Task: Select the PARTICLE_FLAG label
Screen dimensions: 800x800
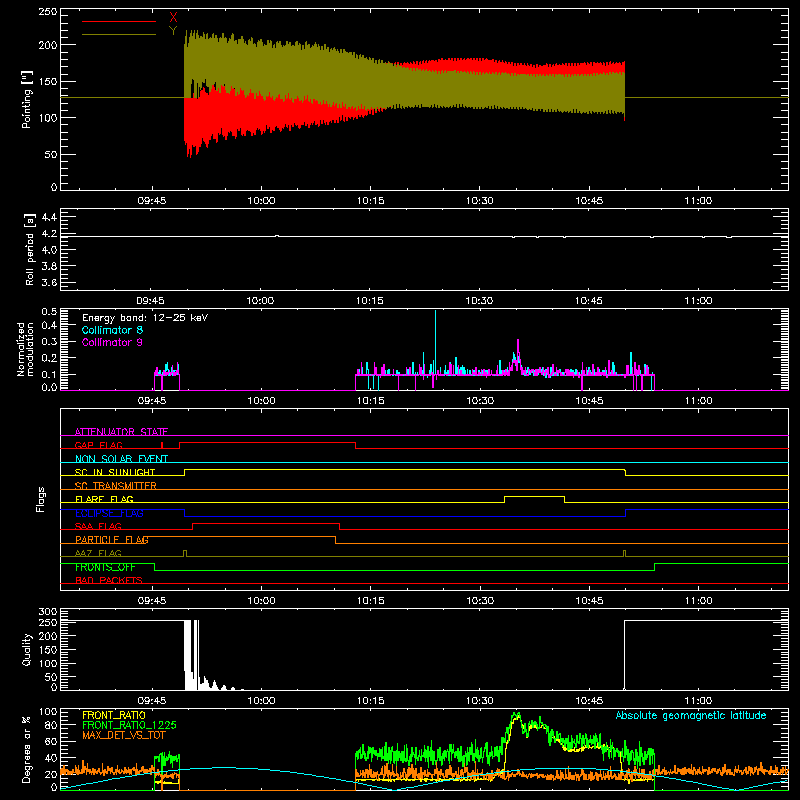Action: [112, 539]
